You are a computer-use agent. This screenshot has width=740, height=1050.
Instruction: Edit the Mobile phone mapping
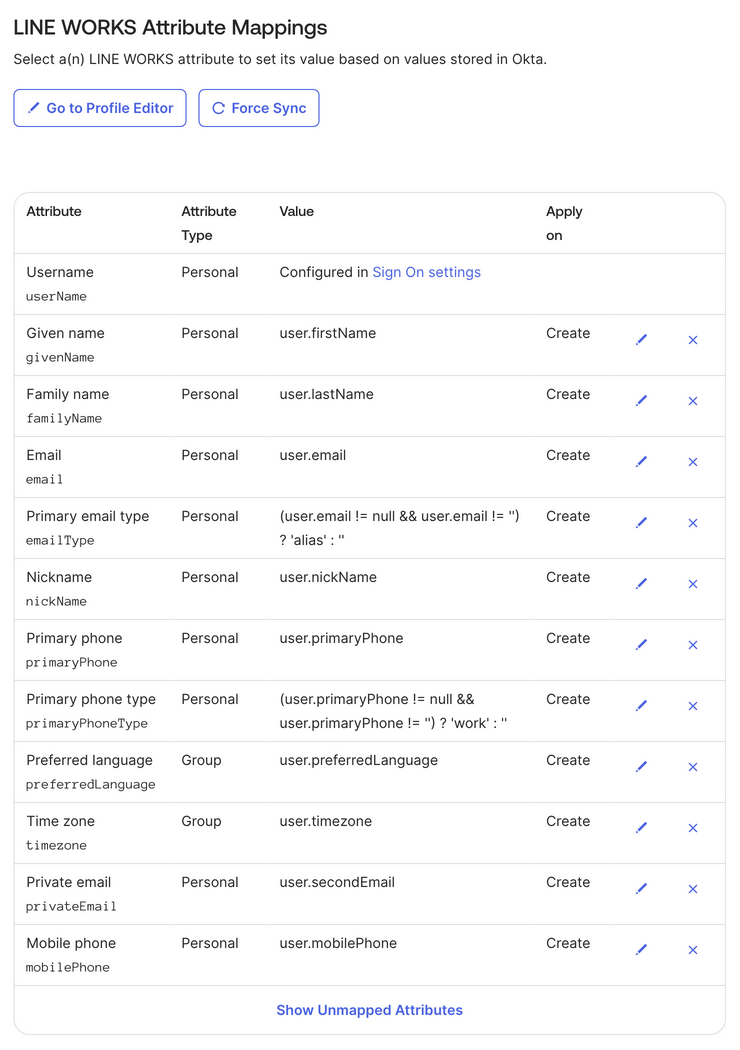point(642,949)
